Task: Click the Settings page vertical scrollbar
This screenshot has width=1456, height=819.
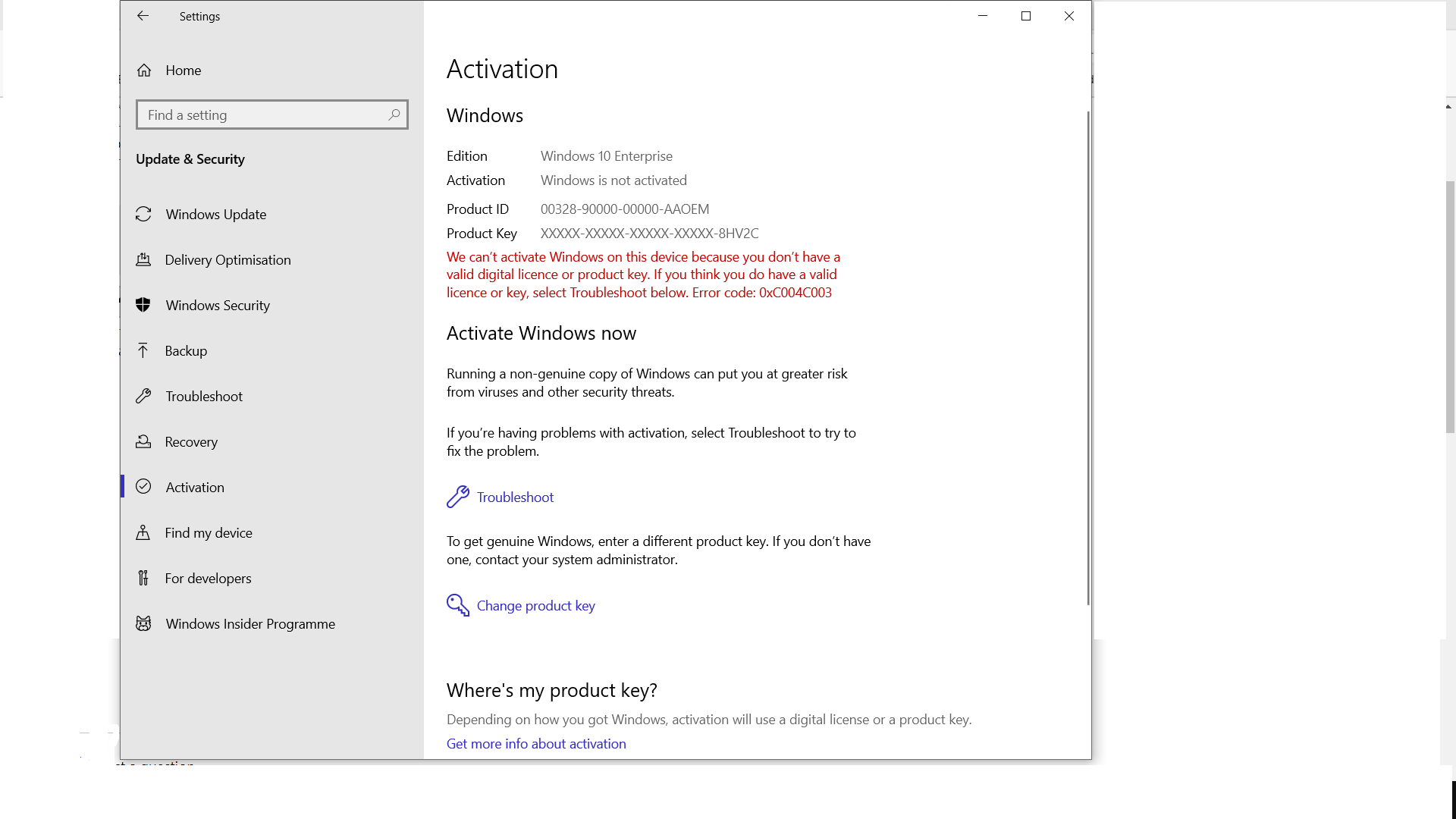Action: (1088, 356)
